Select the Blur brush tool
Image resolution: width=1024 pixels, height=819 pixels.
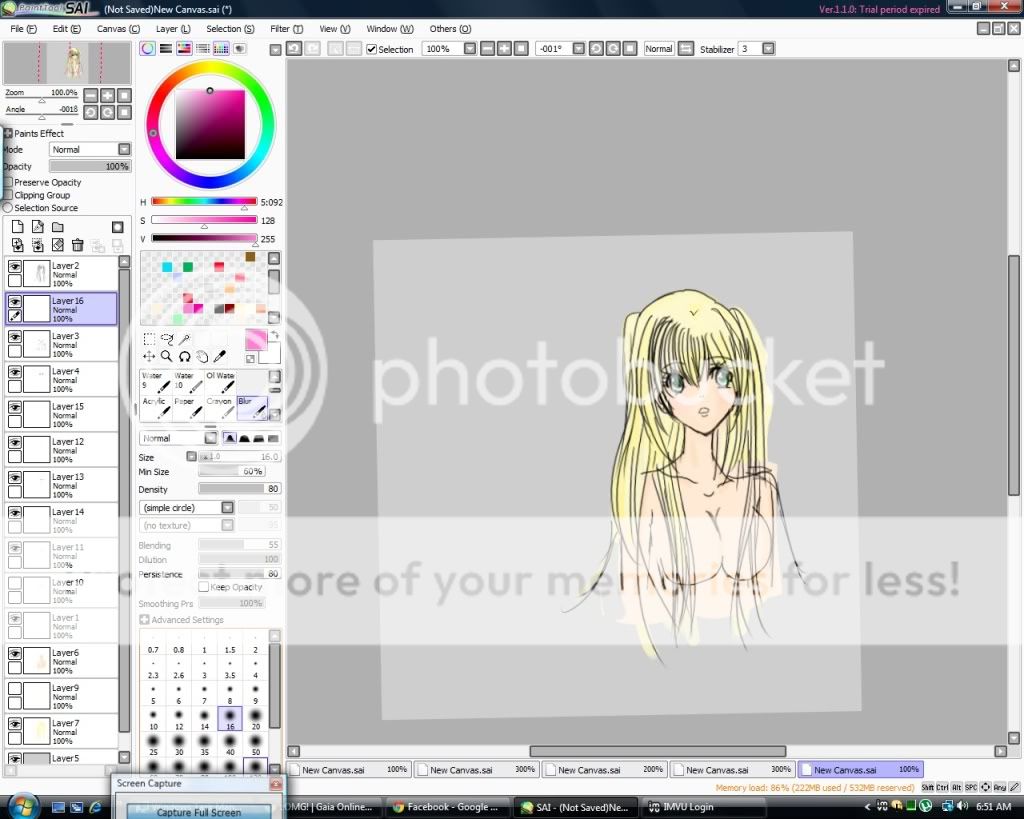tap(252, 407)
